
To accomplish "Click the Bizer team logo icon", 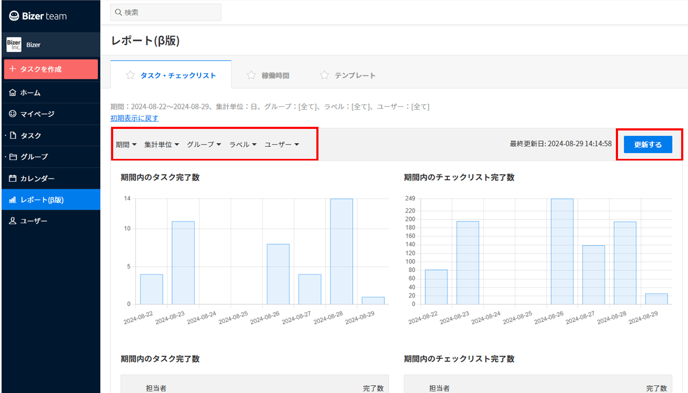I will point(14,16).
